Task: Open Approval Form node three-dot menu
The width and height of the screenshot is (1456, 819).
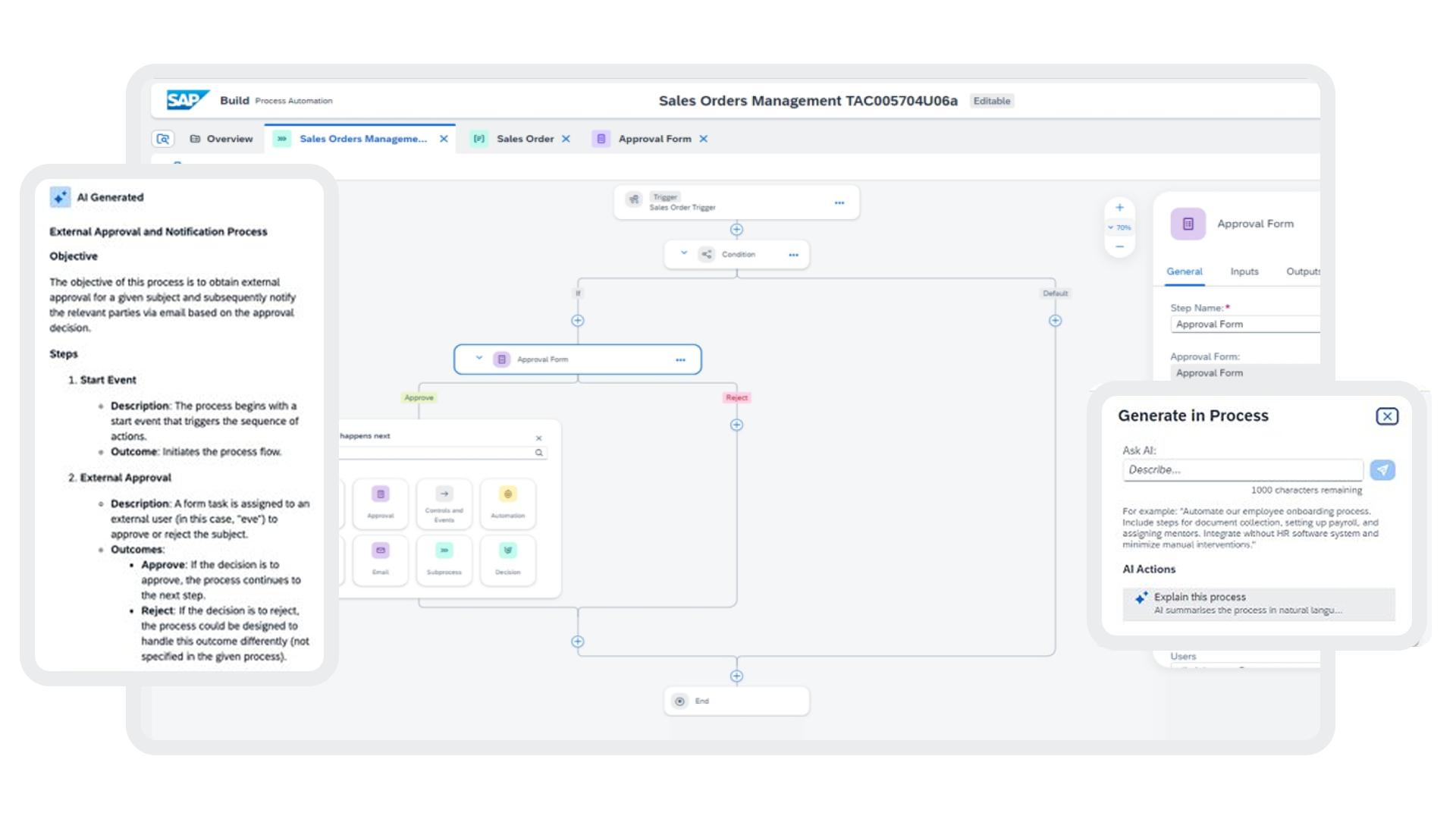Action: (680, 360)
